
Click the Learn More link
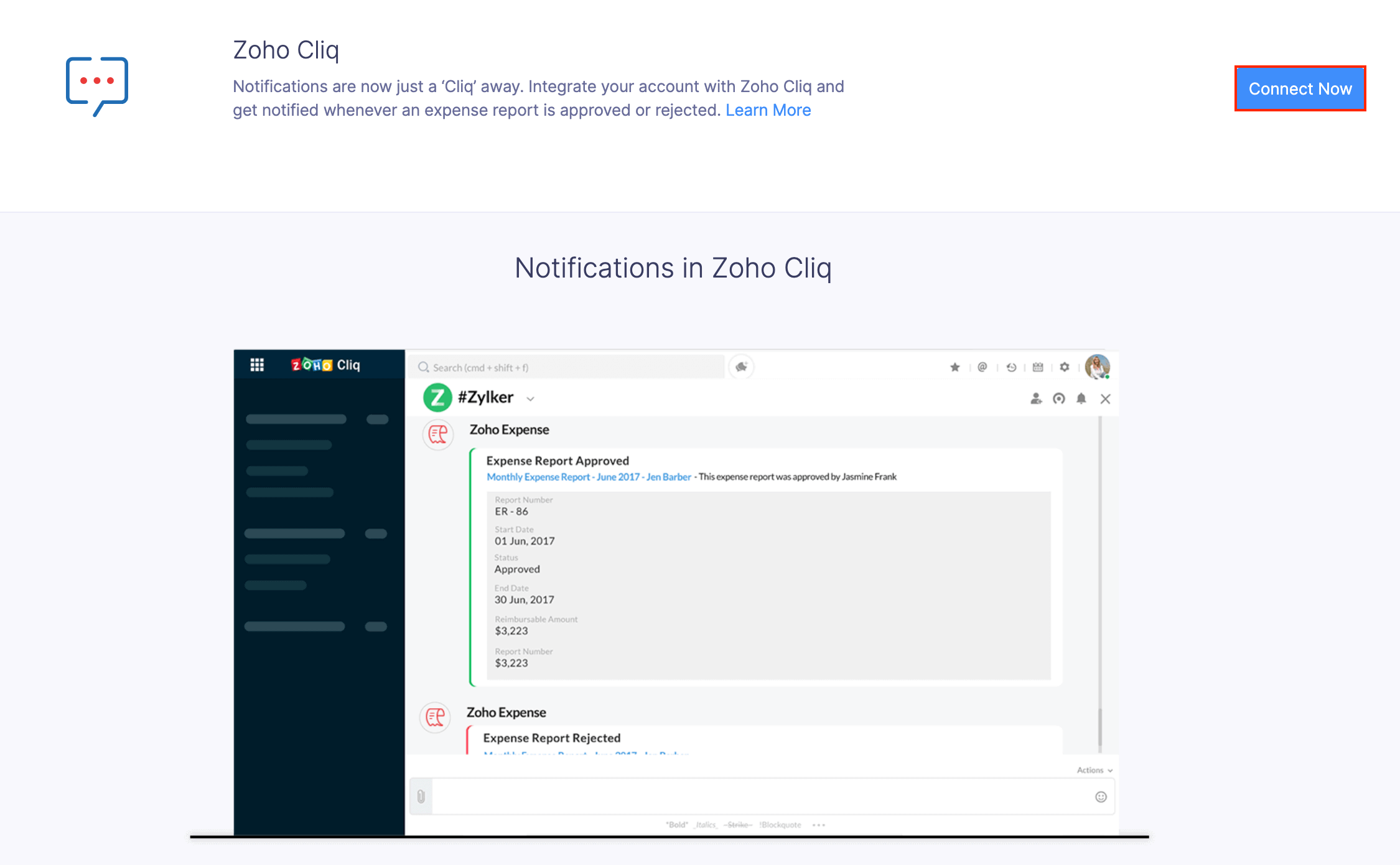768,110
